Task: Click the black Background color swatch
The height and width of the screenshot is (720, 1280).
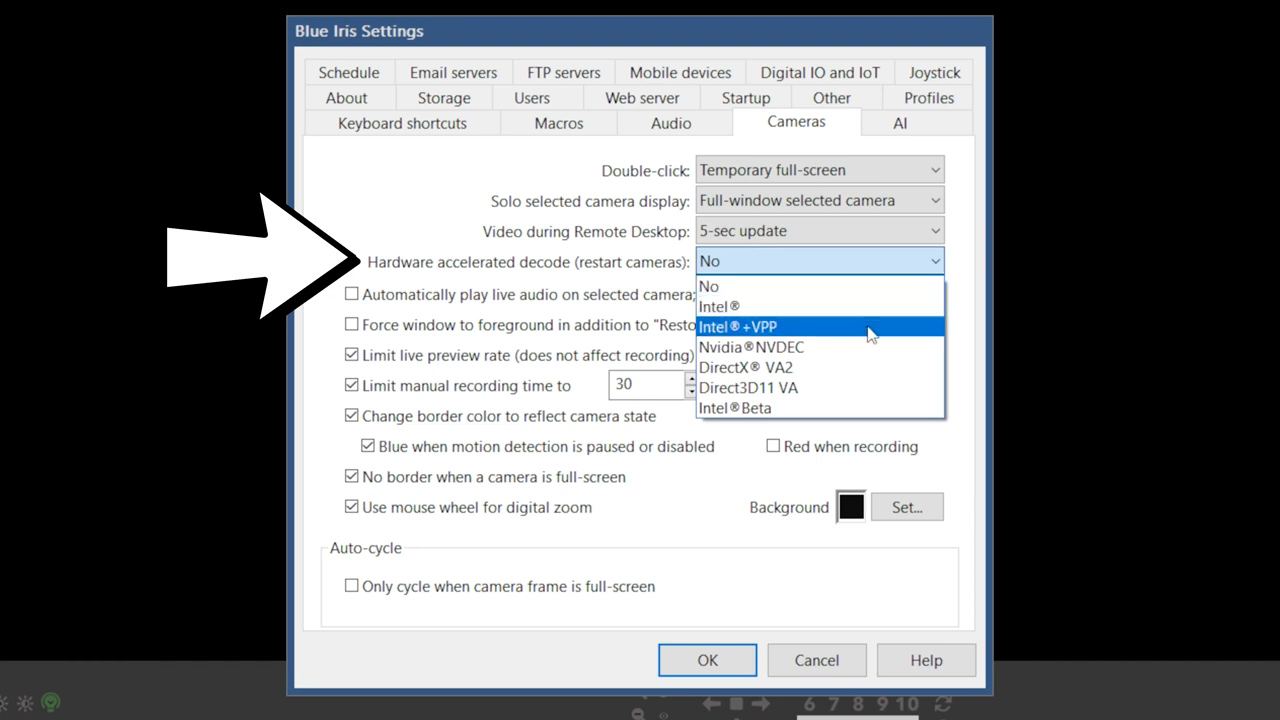Action: pyautogui.click(x=851, y=507)
